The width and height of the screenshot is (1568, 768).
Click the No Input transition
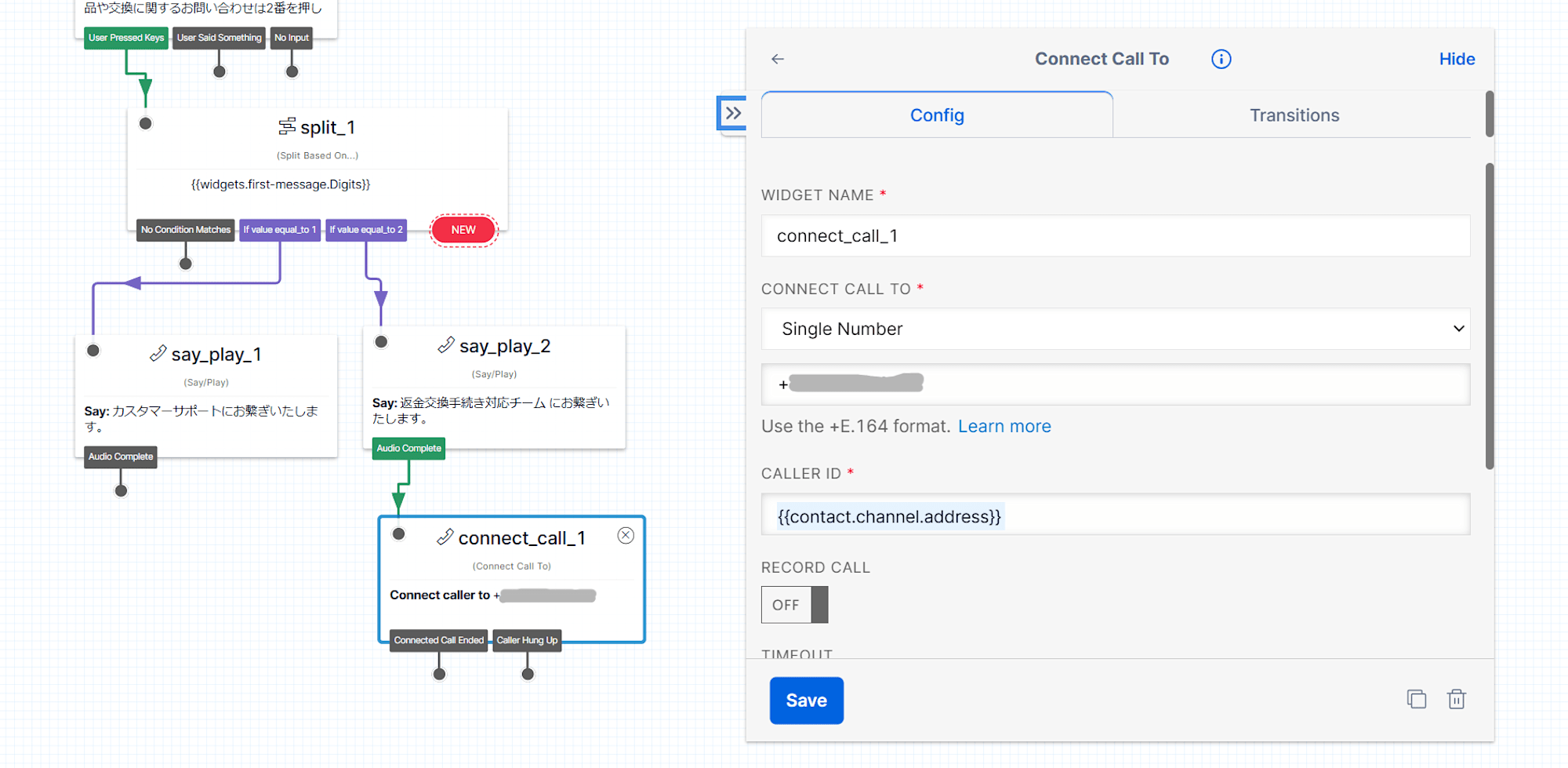[292, 38]
